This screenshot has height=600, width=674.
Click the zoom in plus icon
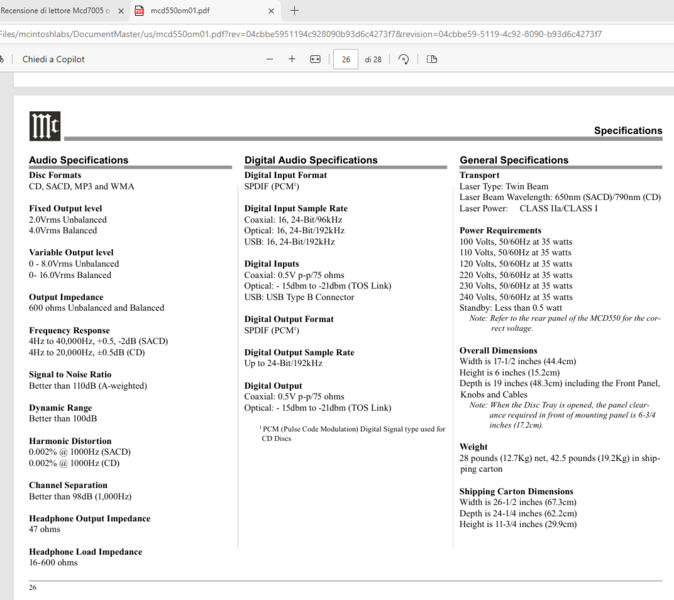292,59
